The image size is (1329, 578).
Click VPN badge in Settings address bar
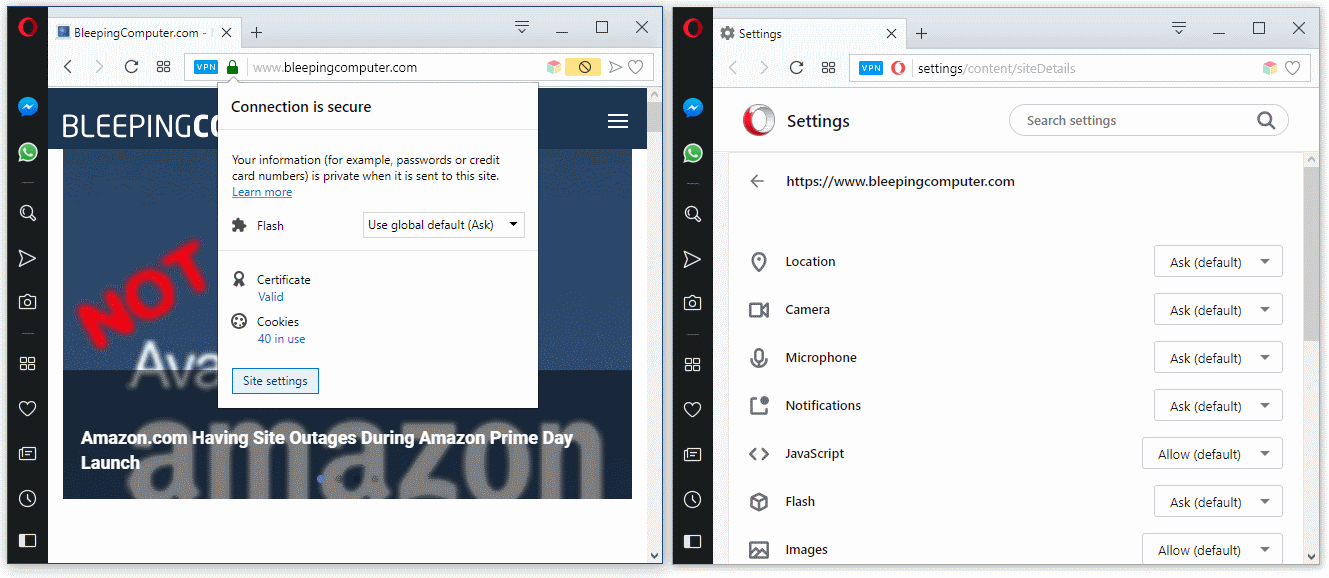[x=871, y=68]
